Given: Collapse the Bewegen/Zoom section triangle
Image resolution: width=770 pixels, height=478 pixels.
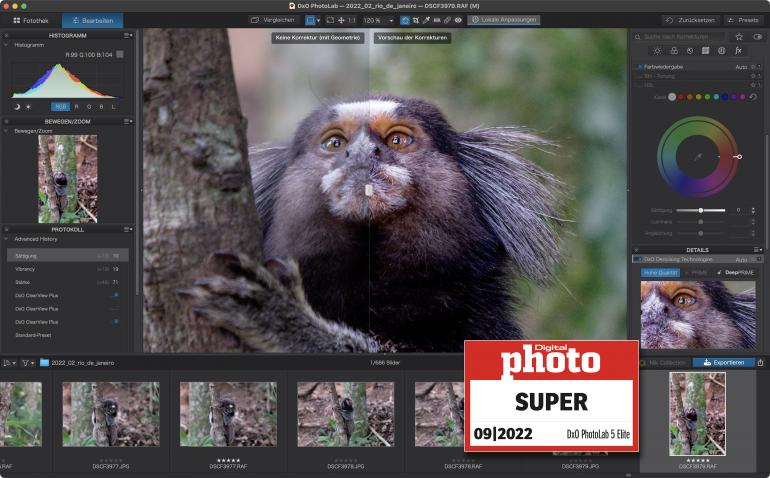Looking at the screenshot, I should pos(6,131).
